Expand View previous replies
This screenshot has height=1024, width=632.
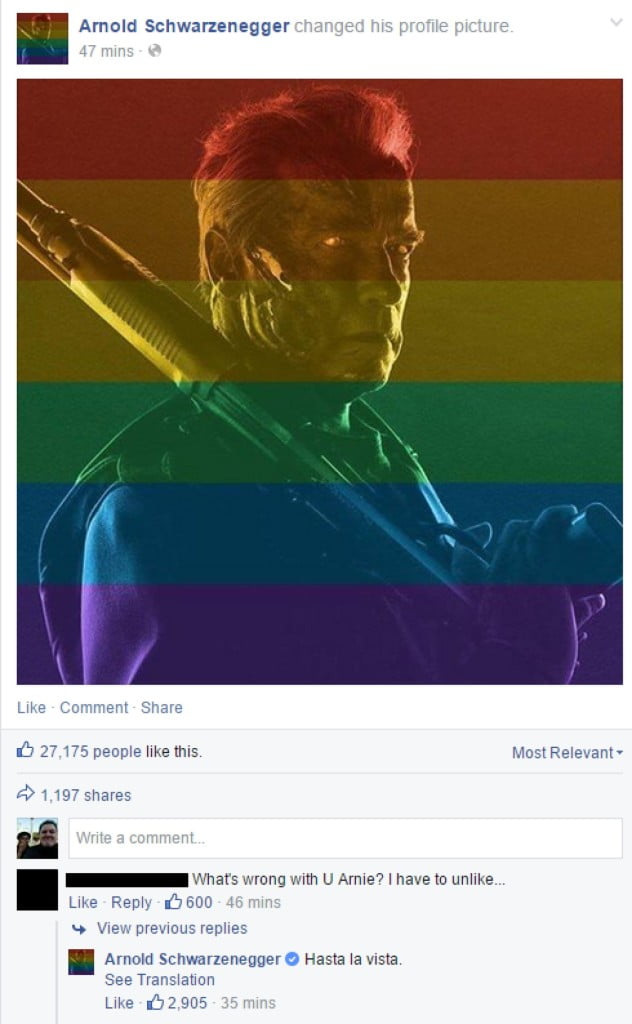(172, 928)
